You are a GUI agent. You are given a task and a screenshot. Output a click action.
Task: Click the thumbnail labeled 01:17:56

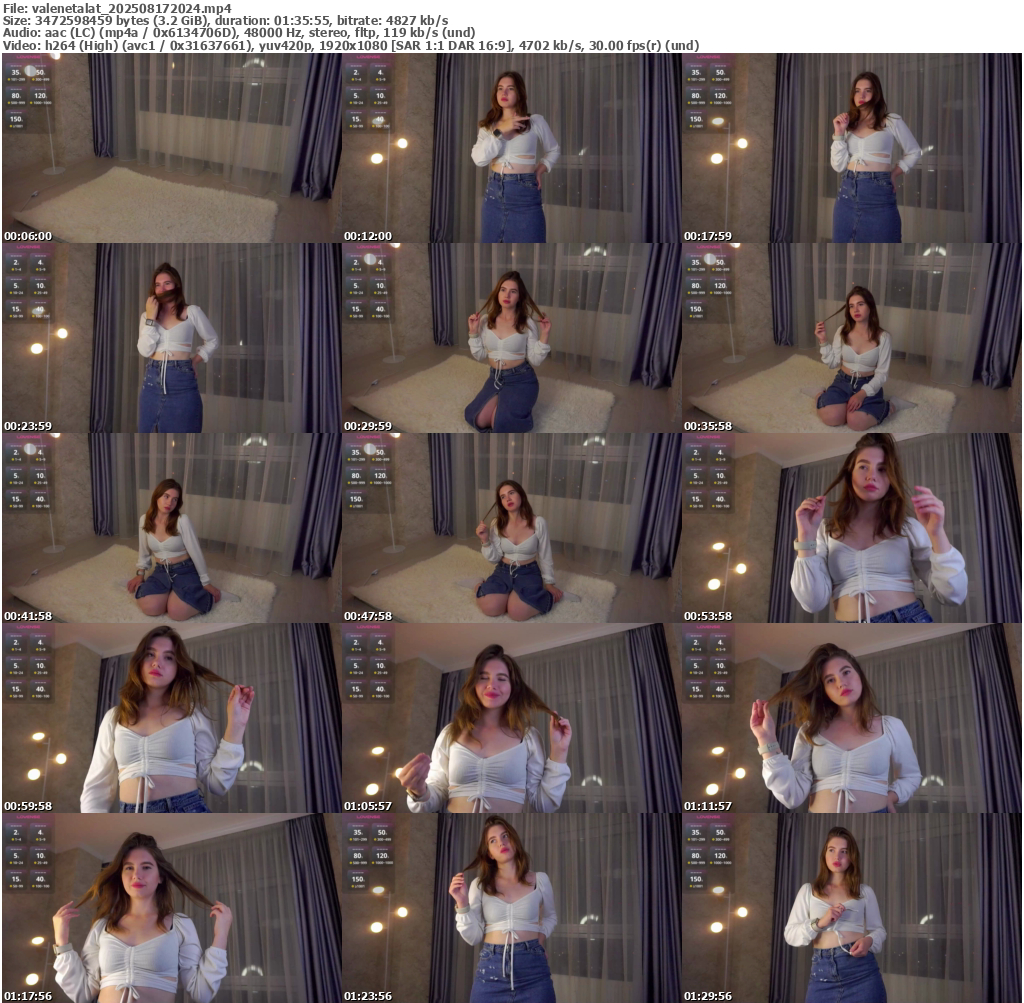(x=172, y=908)
